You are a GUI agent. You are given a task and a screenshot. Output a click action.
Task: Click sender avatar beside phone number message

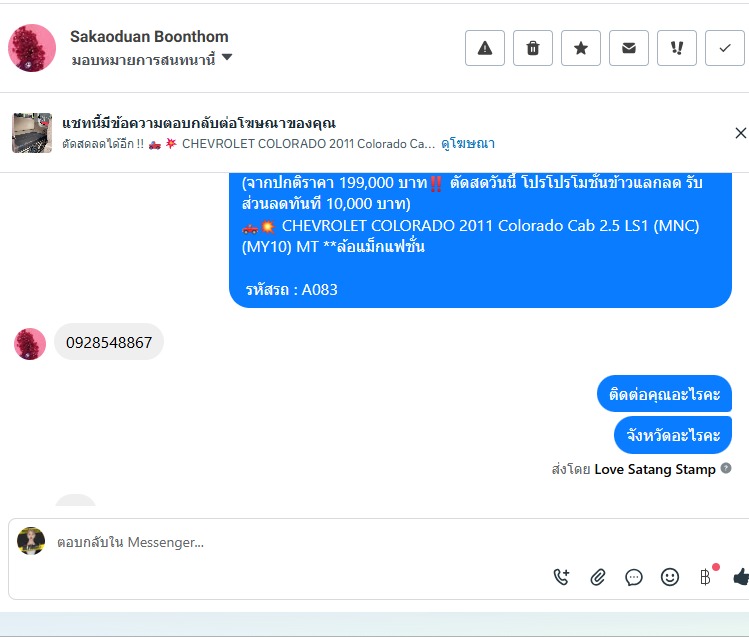[x=30, y=344]
